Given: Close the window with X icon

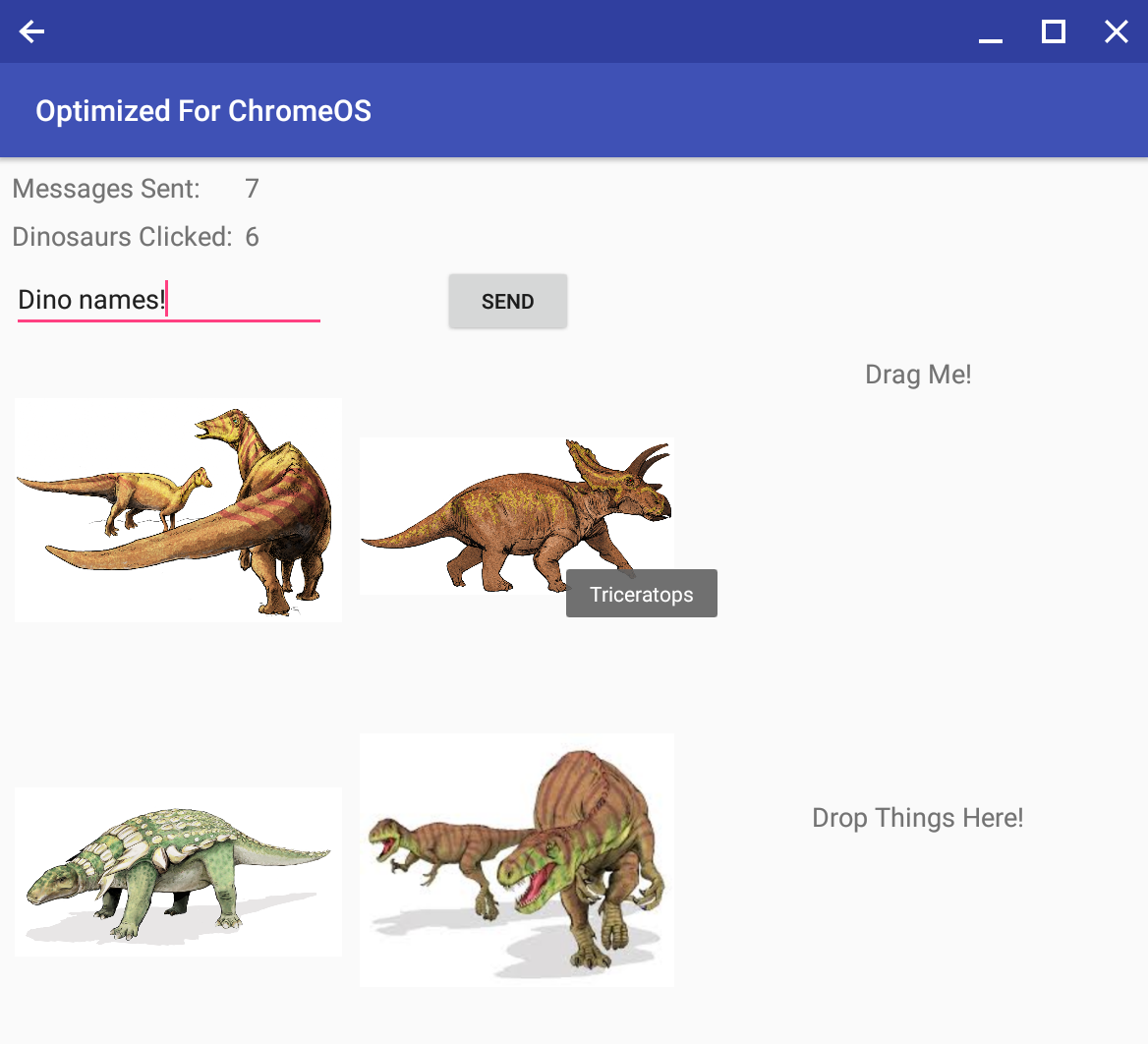Looking at the screenshot, I should pyautogui.click(x=1116, y=31).
